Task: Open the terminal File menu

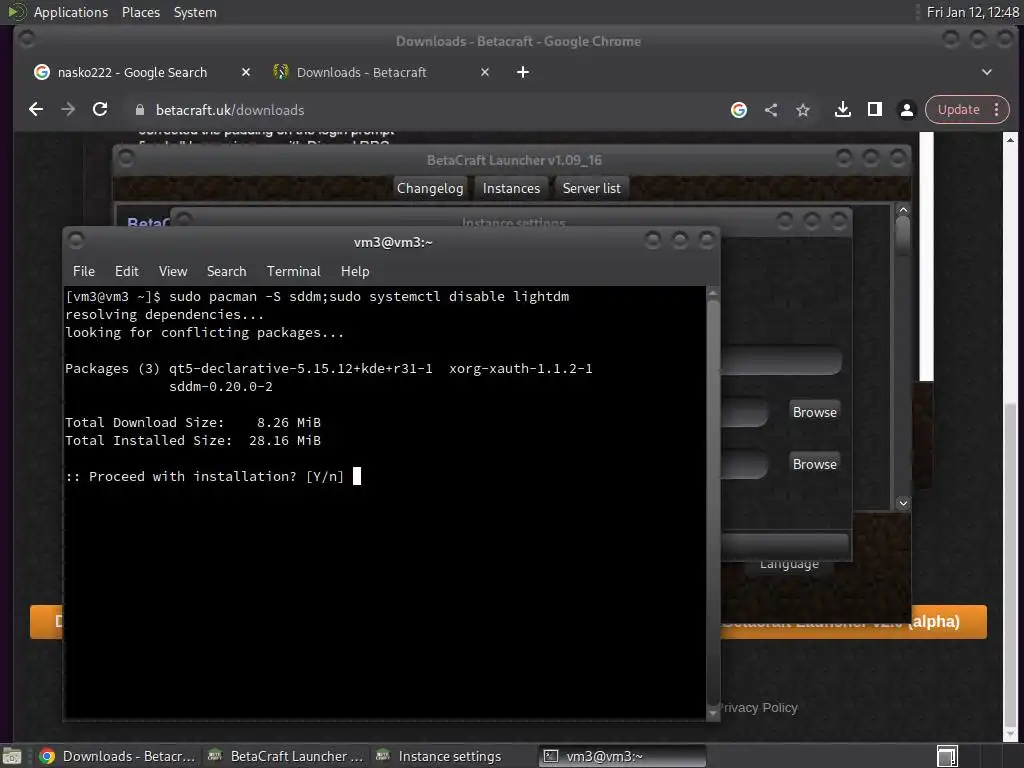Action: [84, 271]
